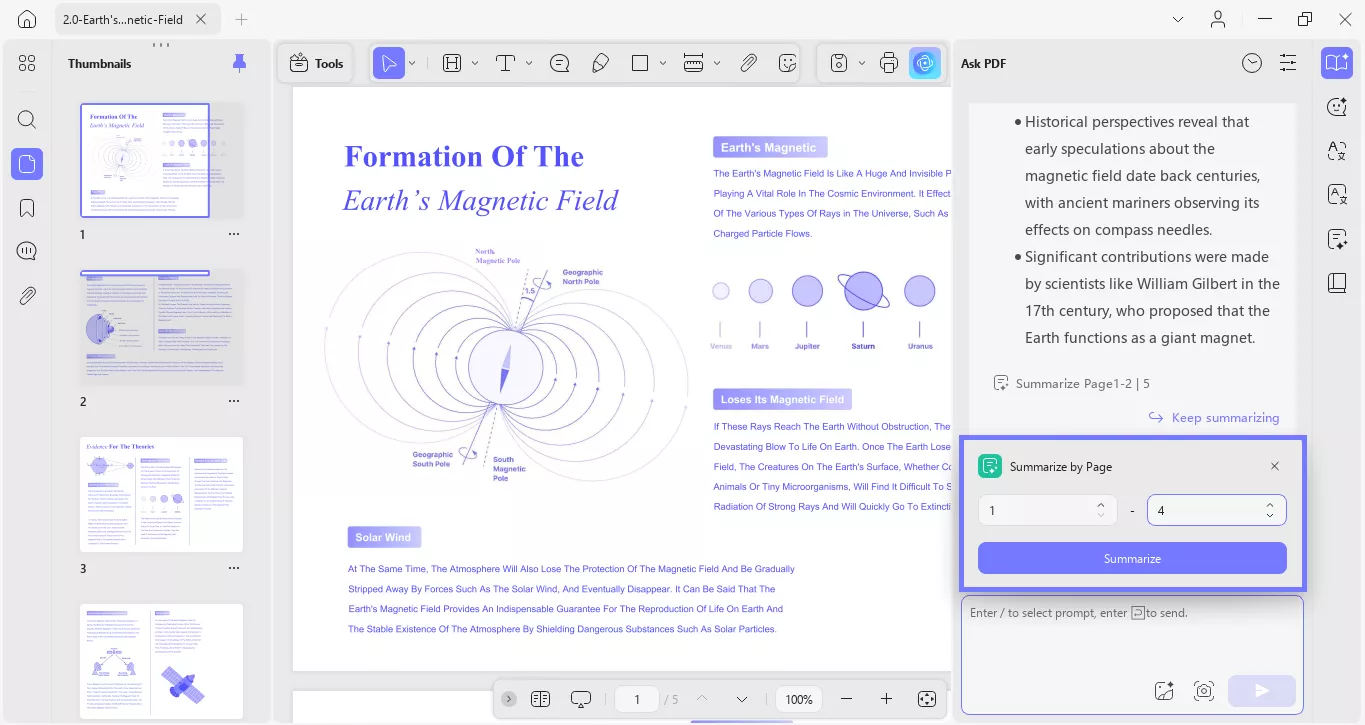The image size is (1365, 725).
Task: Pick the highlighter pen tool
Action: click(600, 63)
